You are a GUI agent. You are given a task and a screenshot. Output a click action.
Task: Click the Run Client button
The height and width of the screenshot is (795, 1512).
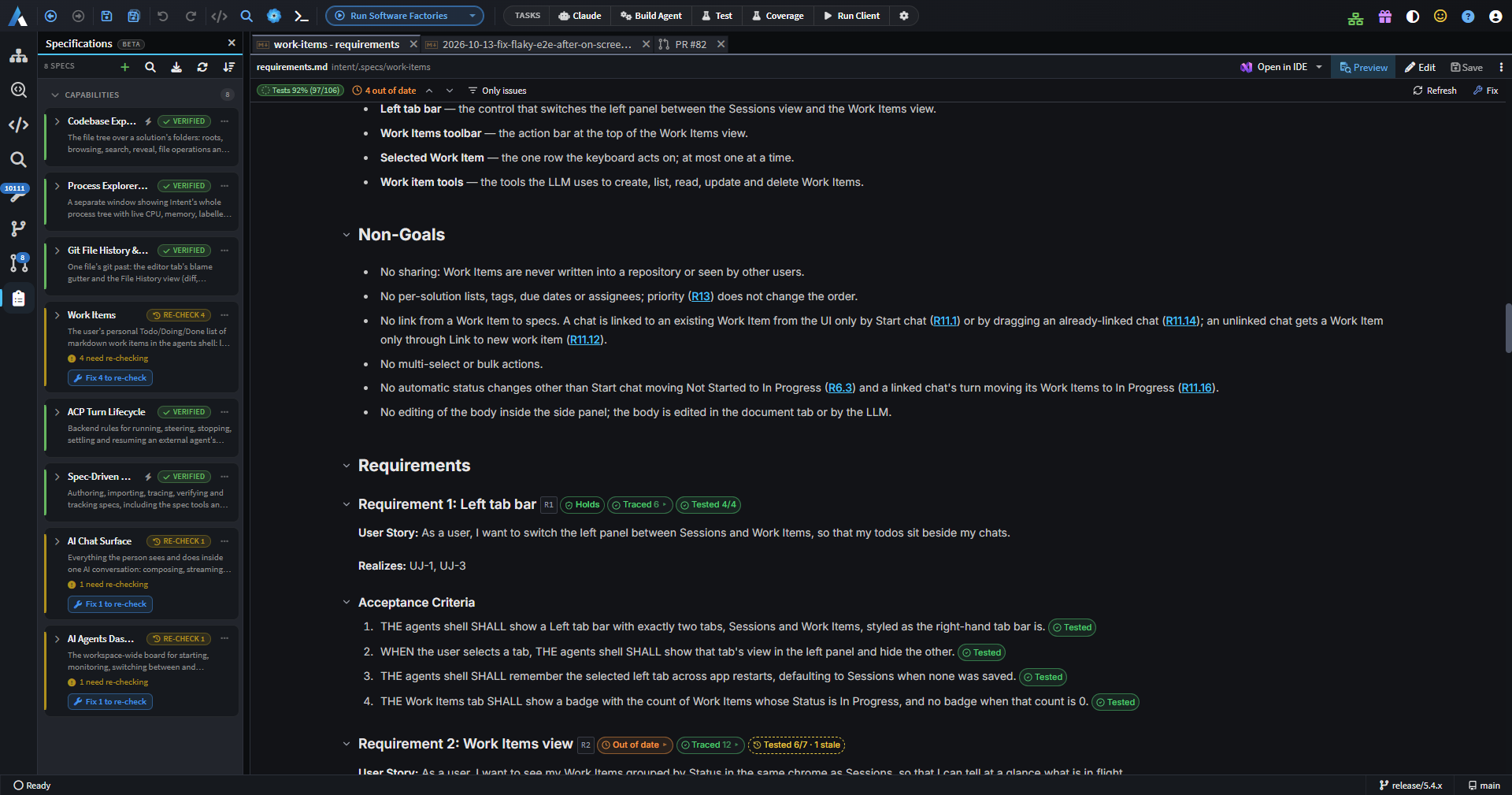pos(851,16)
